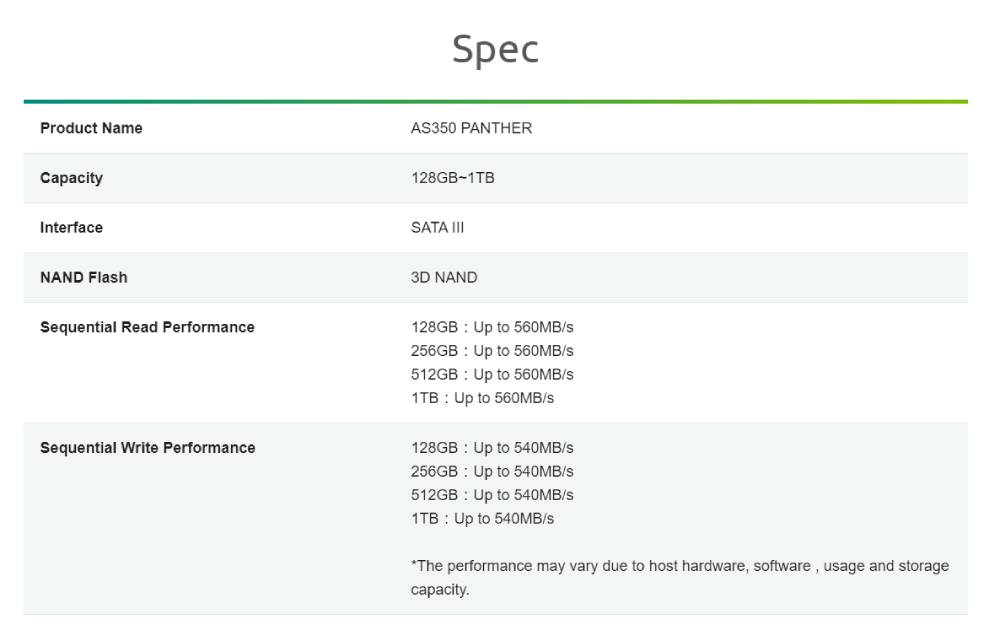The width and height of the screenshot is (1000, 641).
Task: Click the Interface label
Action: 71,228
